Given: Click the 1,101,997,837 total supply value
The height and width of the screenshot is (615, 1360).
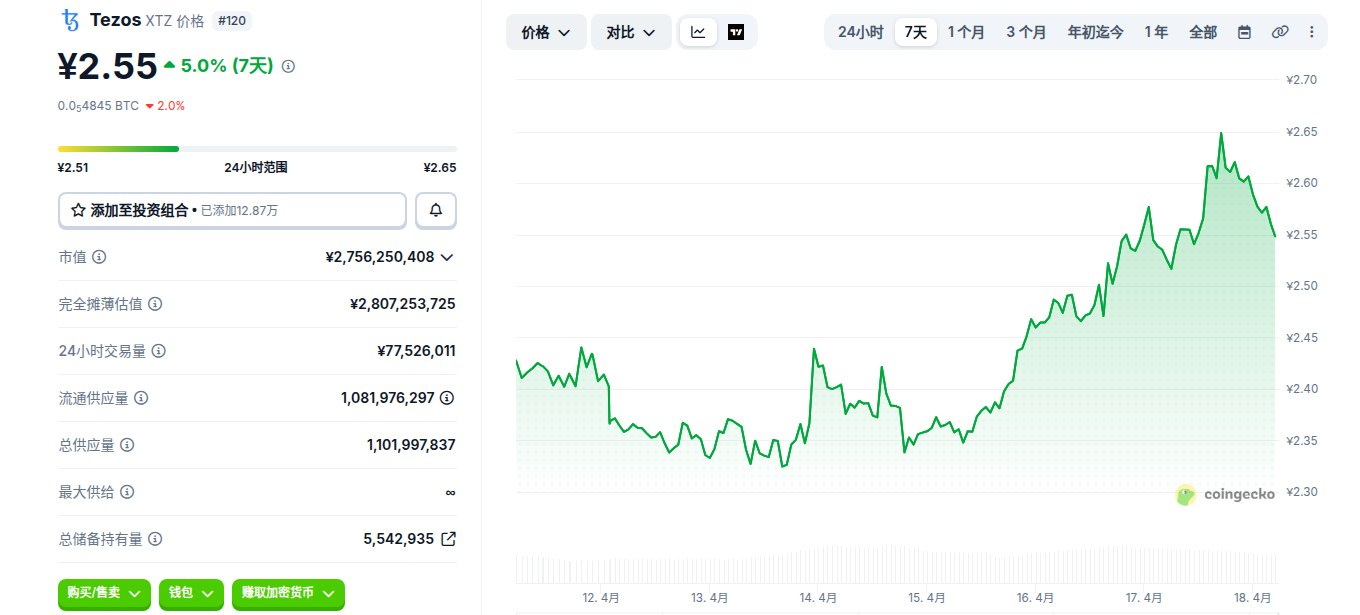Looking at the screenshot, I should [411, 445].
